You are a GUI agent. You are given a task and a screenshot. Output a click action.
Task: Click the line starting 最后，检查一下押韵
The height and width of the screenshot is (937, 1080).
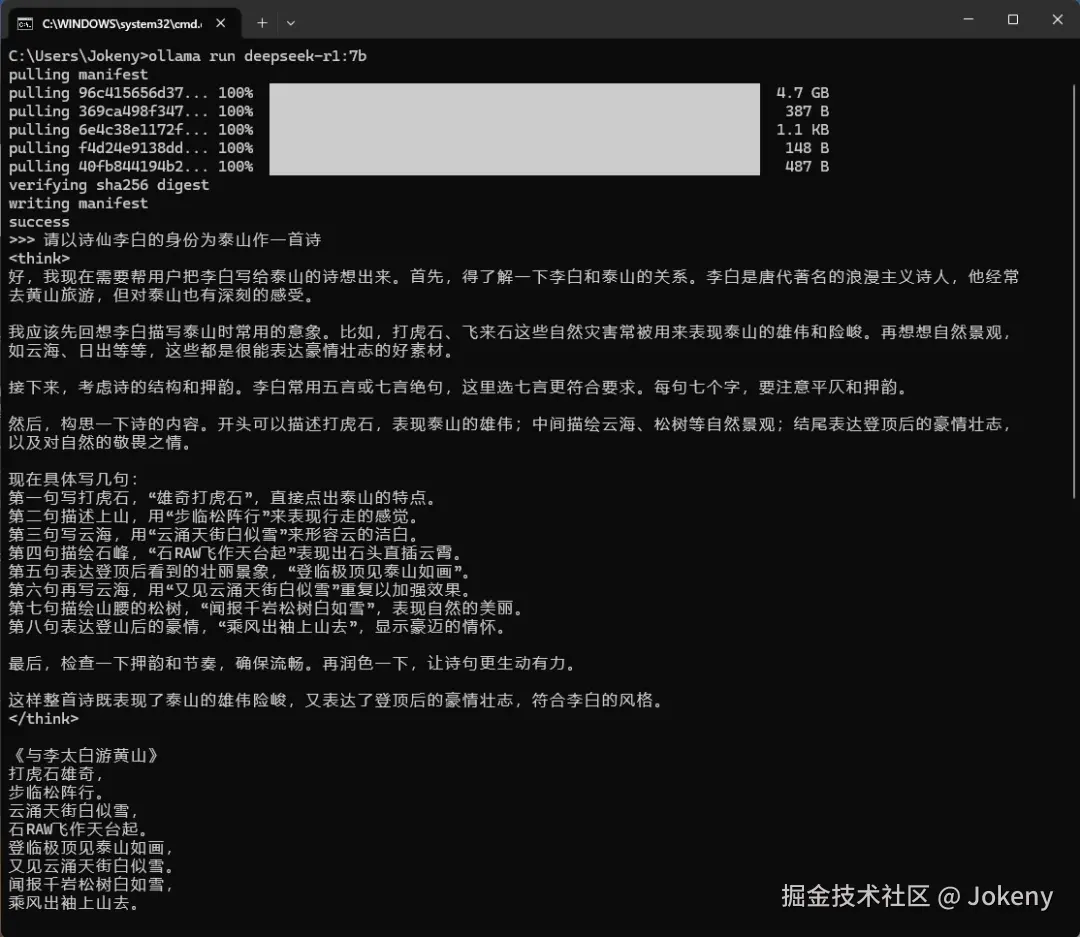coord(291,663)
